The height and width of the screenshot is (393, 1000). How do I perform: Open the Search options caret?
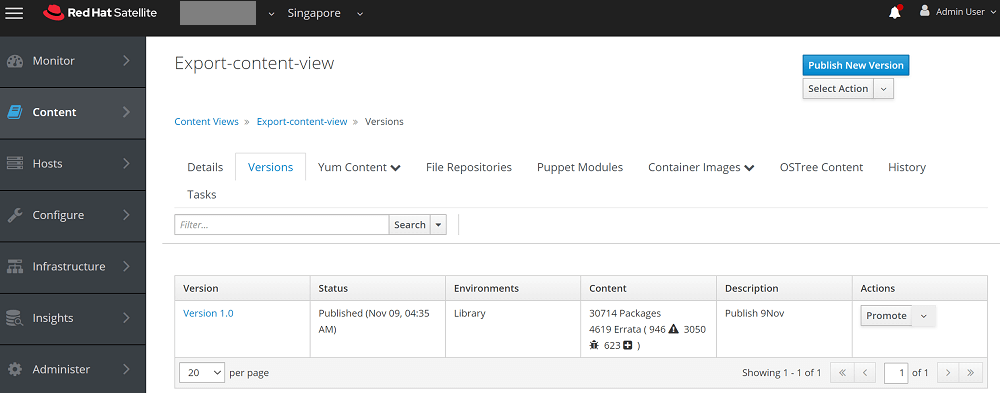[x=438, y=225]
